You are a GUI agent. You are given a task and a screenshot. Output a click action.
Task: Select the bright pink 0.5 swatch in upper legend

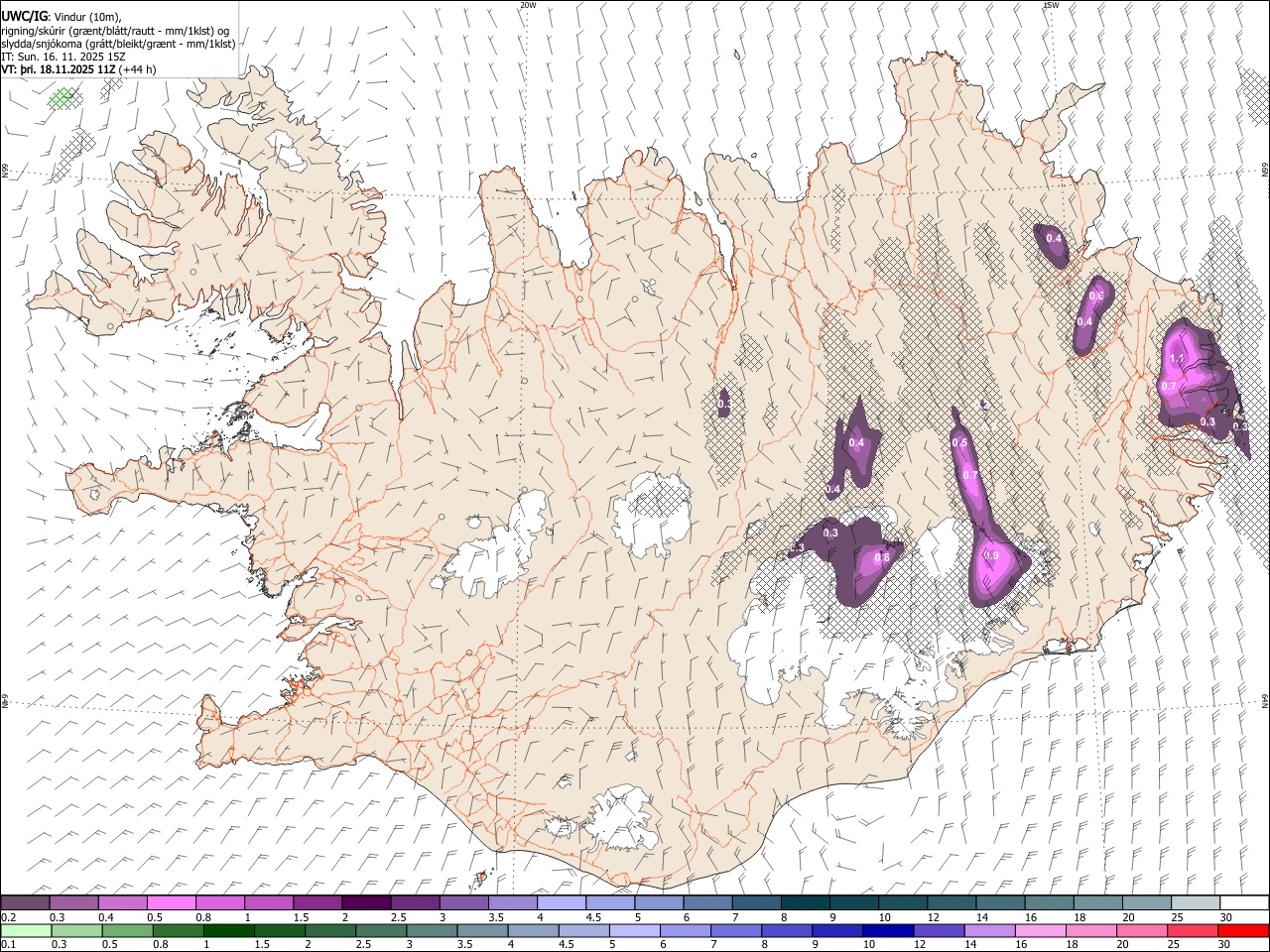point(172,903)
